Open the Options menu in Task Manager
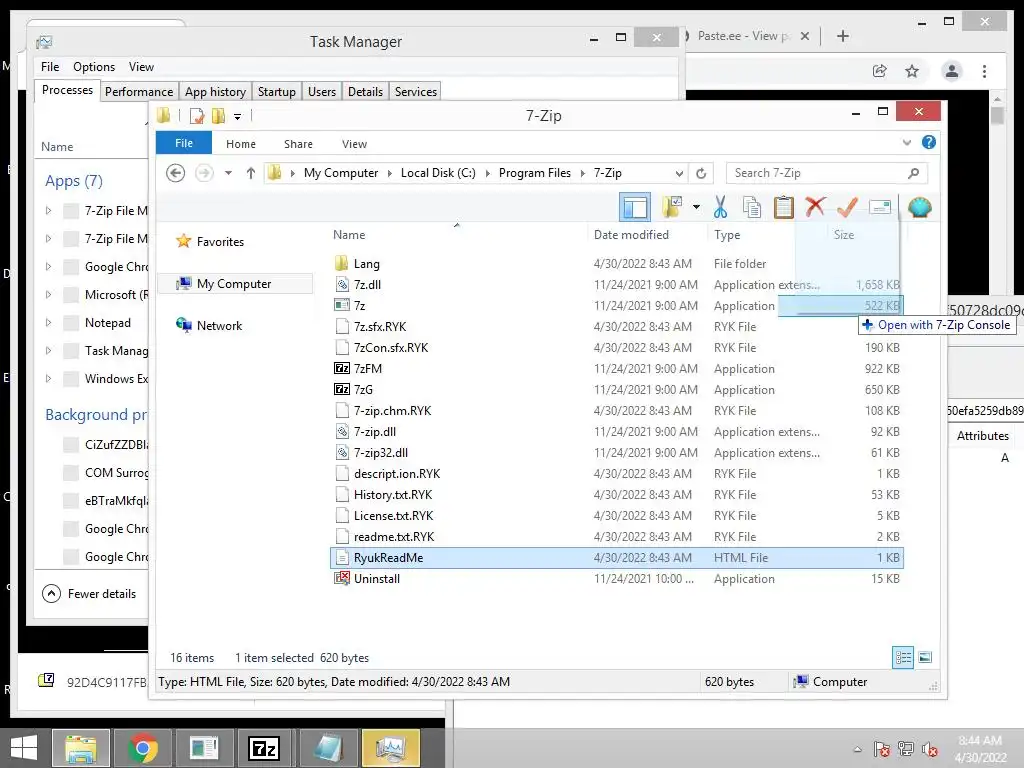Viewport: 1024px width, 768px height. pyautogui.click(x=93, y=67)
